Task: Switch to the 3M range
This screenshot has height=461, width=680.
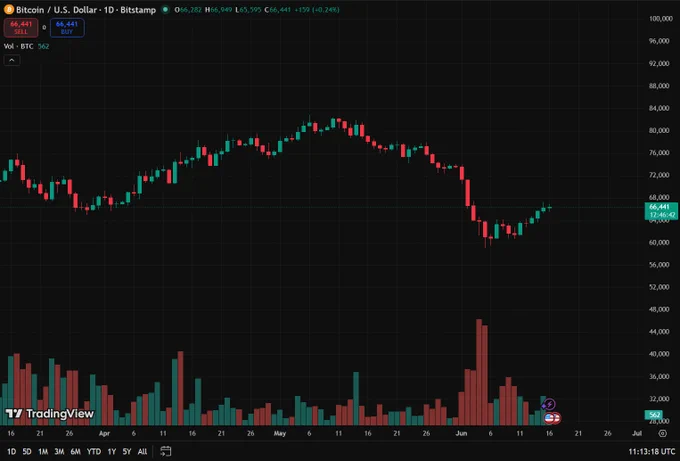Action: (x=59, y=451)
